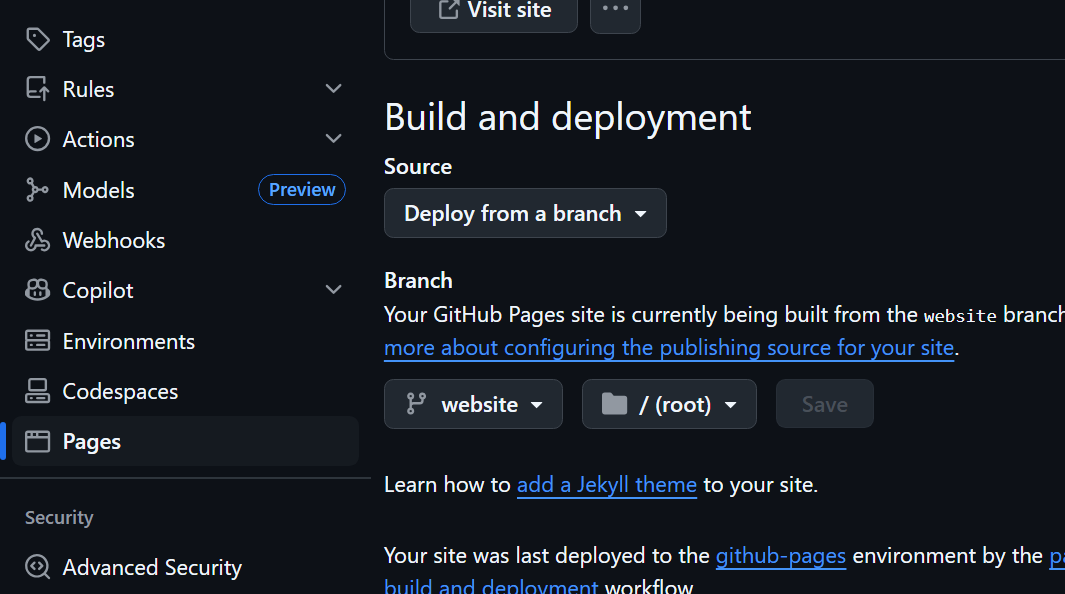Click the Environments server icon
Screen dimensions: 1065x594
click(37, 341)
